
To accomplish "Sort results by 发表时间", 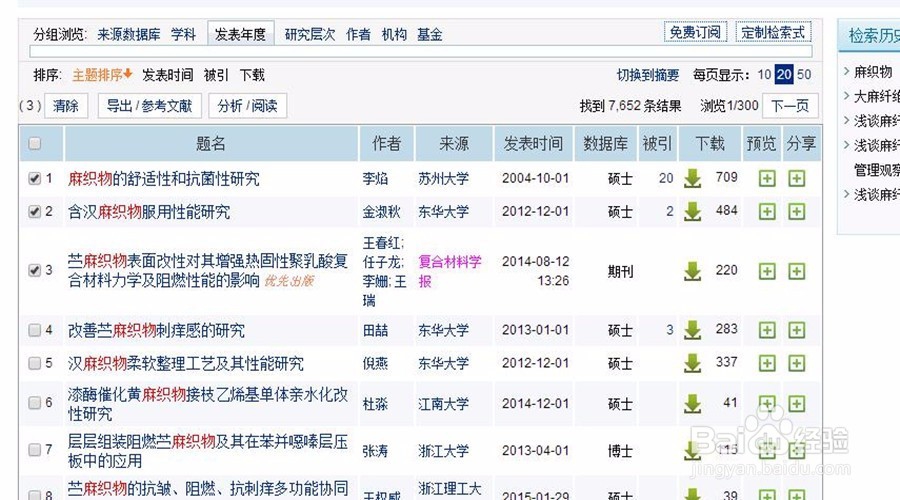I will [x=168, y=75].
